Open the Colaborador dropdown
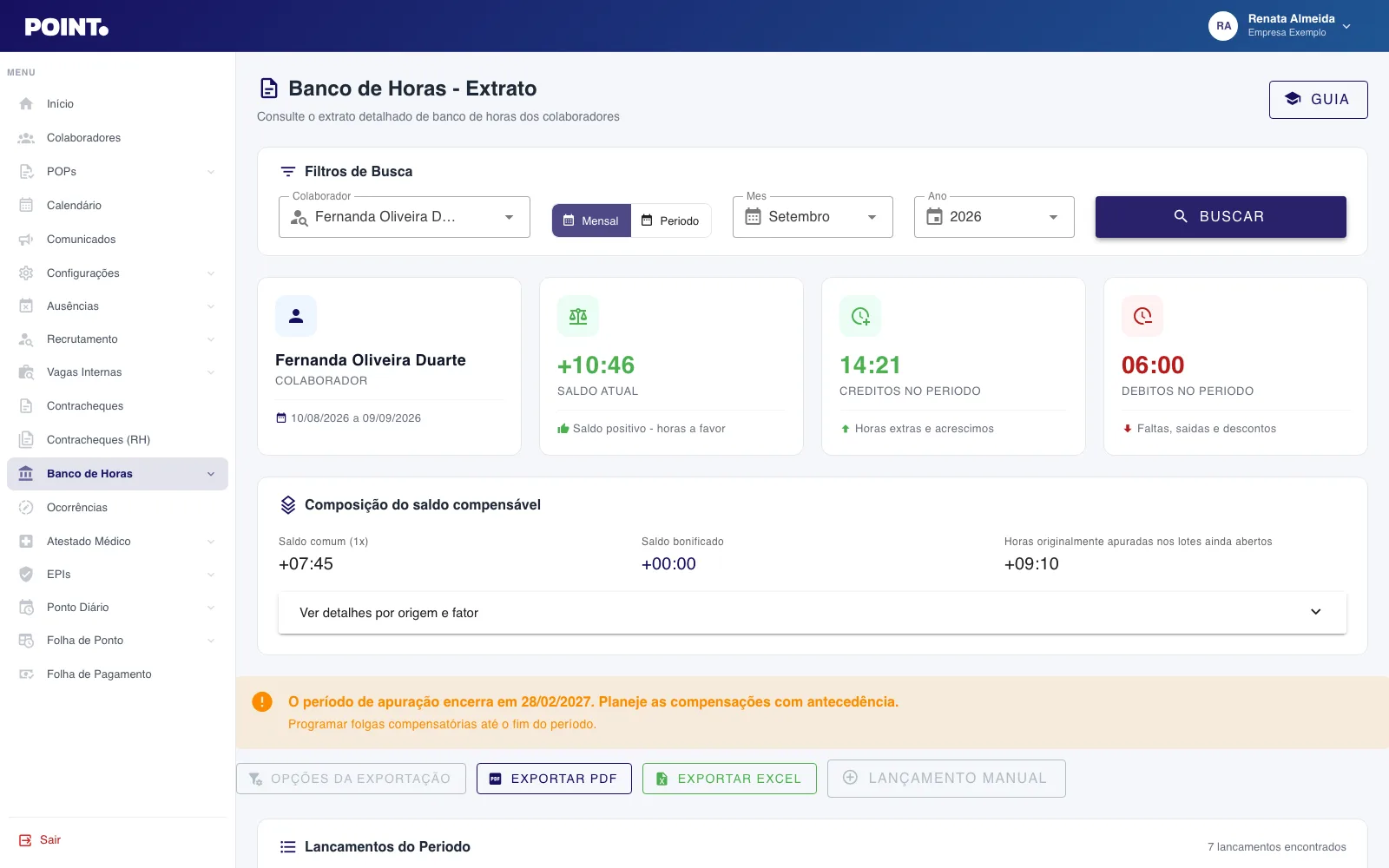The width and height of the screenshot is (1389, 868). (405, 217)
